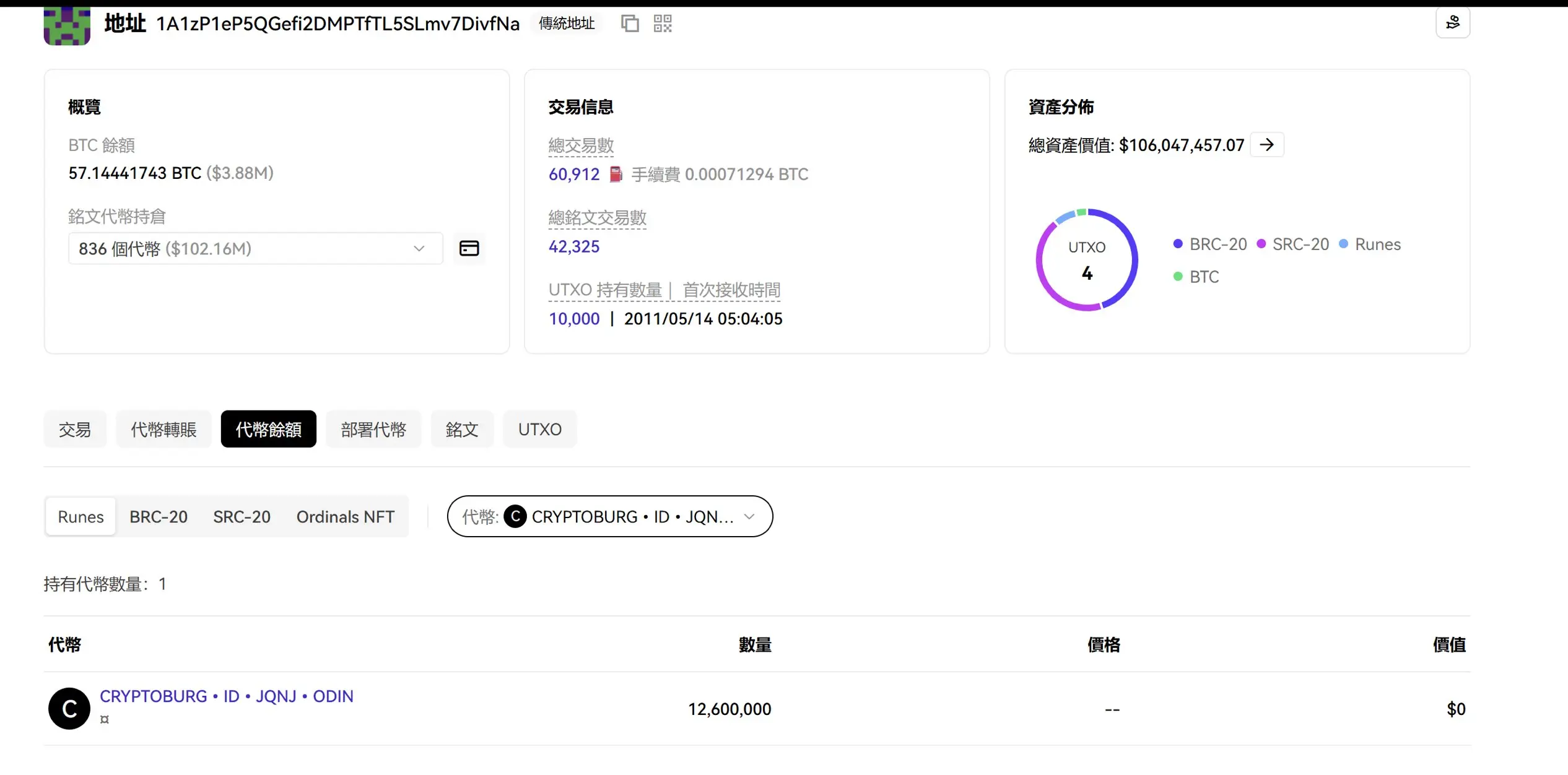Screen dimensions: 1568x775
Task: Toggle BTC legend in asset chart
Action: (x=1196, y=276)
